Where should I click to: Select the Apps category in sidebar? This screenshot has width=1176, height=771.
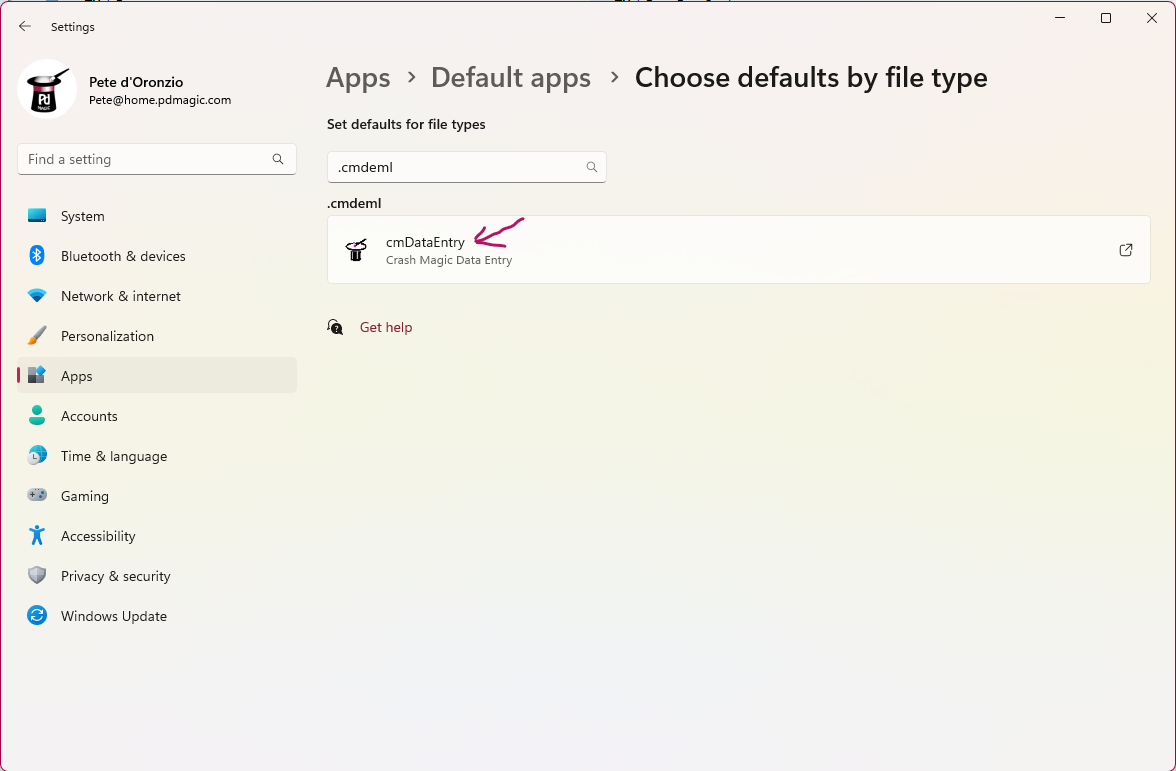(x=157, y=376)
